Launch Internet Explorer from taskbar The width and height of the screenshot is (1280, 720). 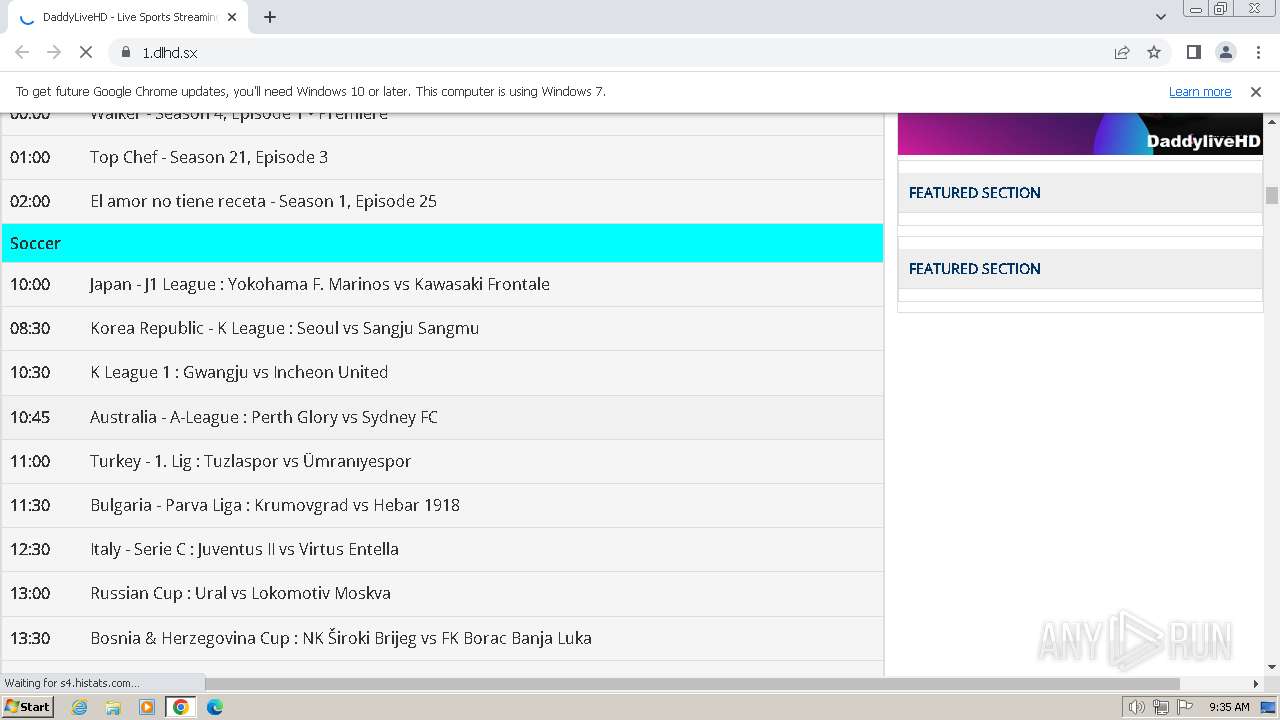coord(79,707)
